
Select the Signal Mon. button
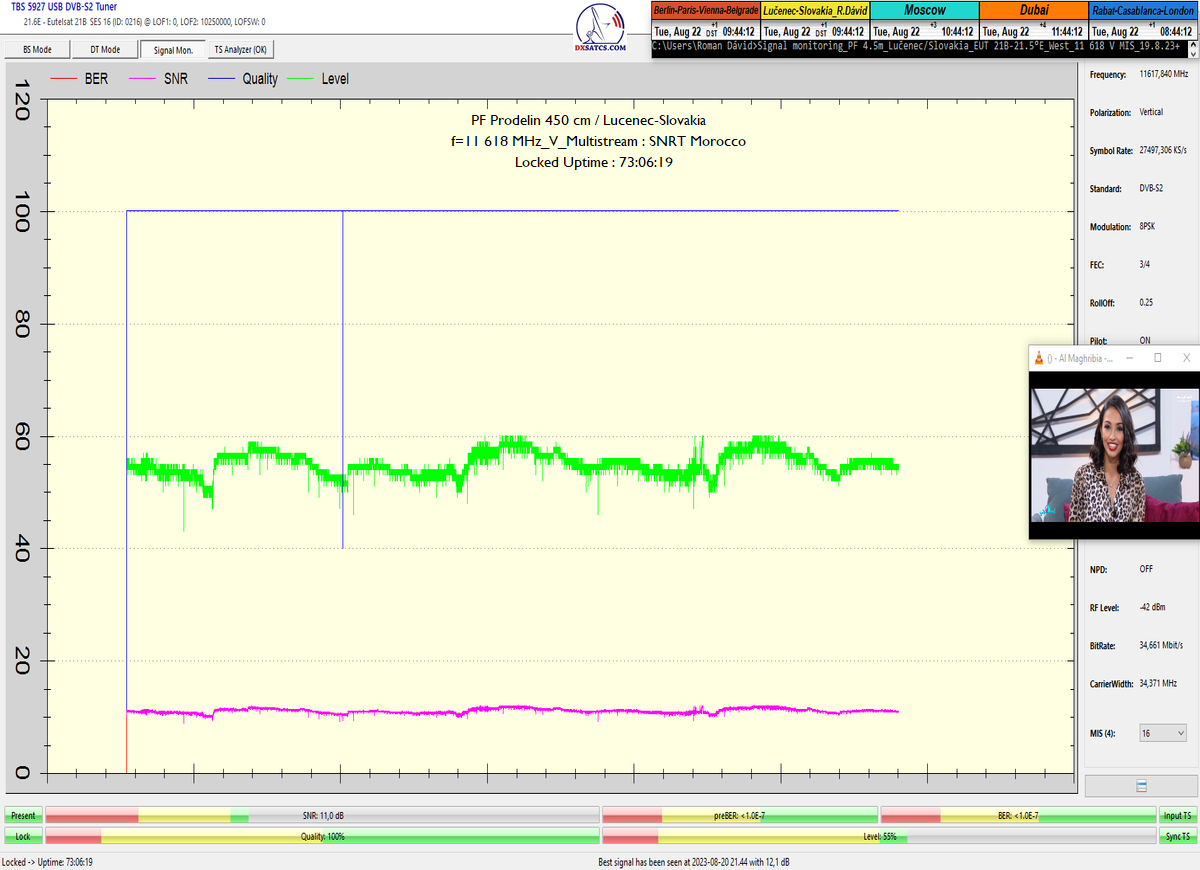click(172, 50)
